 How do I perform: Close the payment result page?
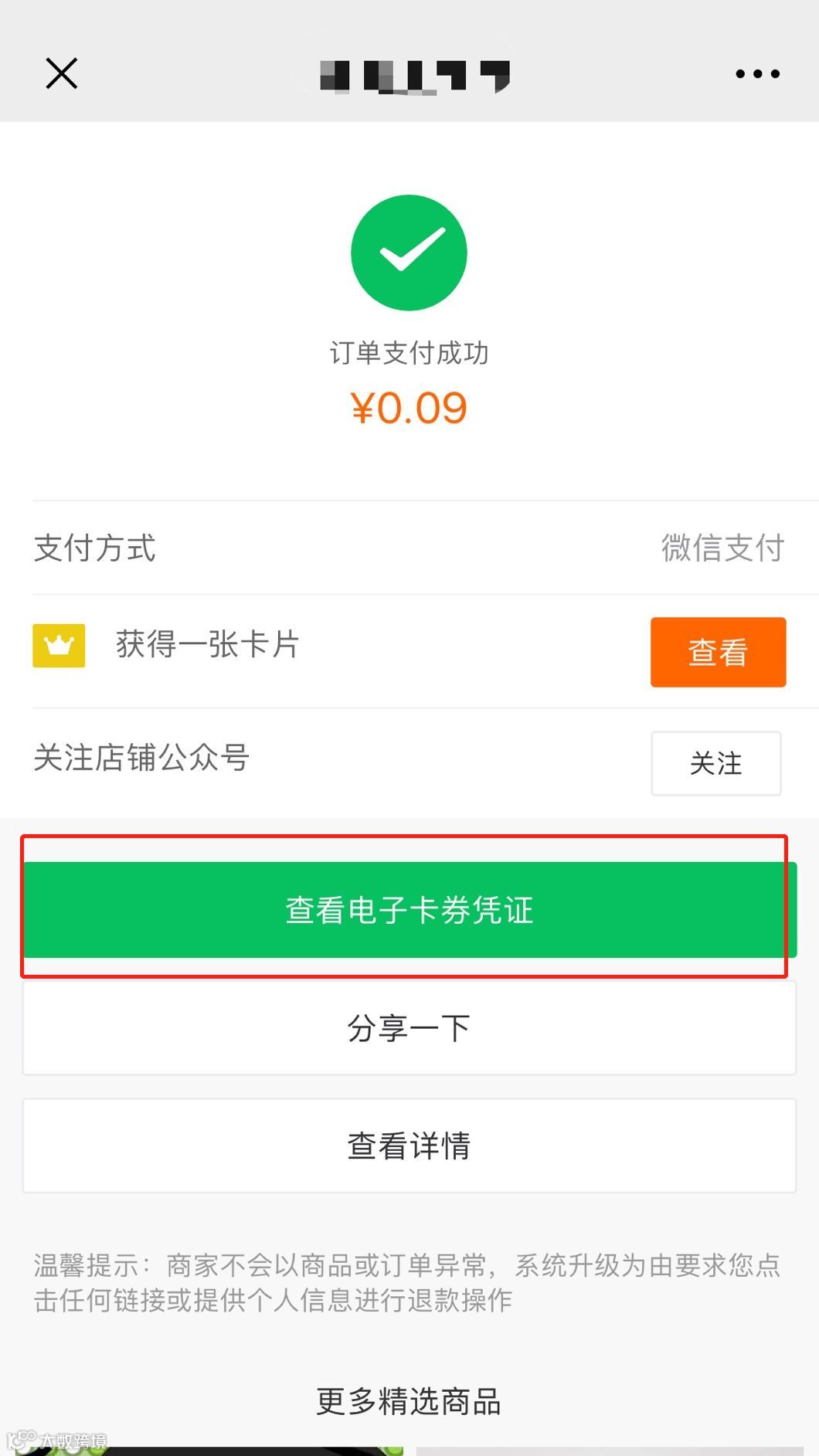click(61, 73)
